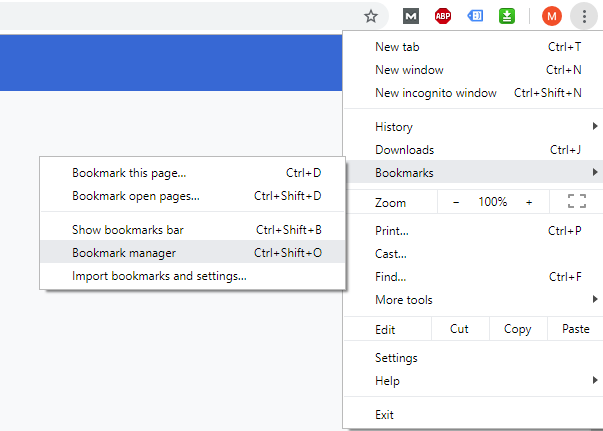Toggle Show bookmarks bar
603x431 pixels.
click(193, 230)
